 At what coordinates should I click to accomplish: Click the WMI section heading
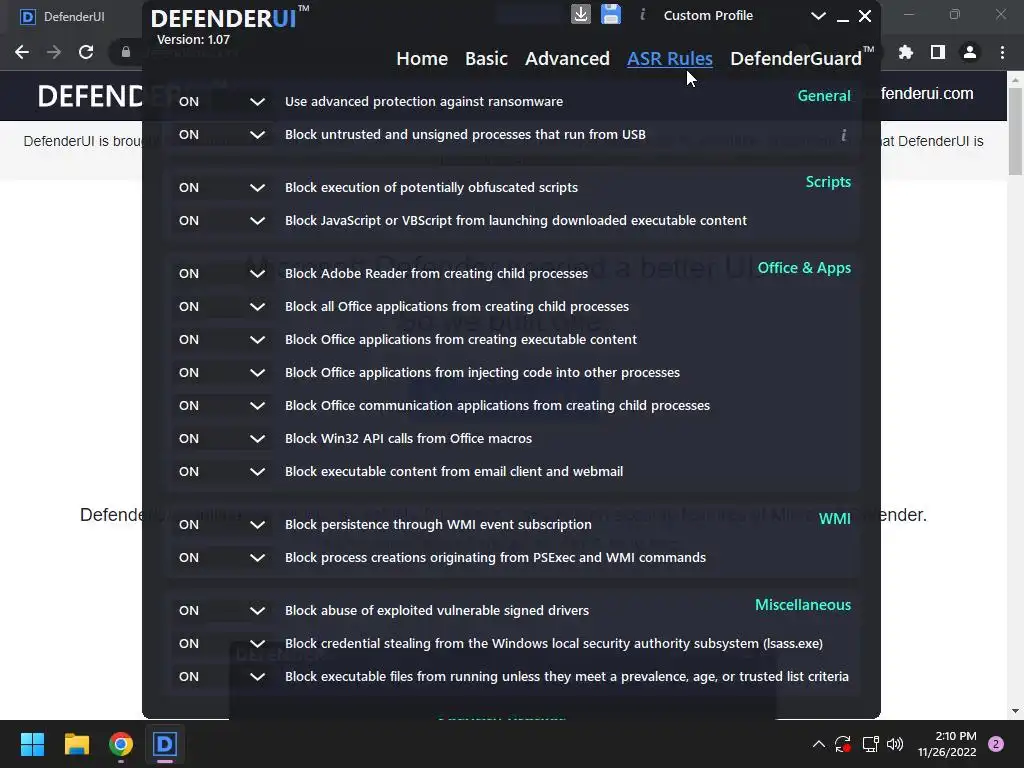835,519
